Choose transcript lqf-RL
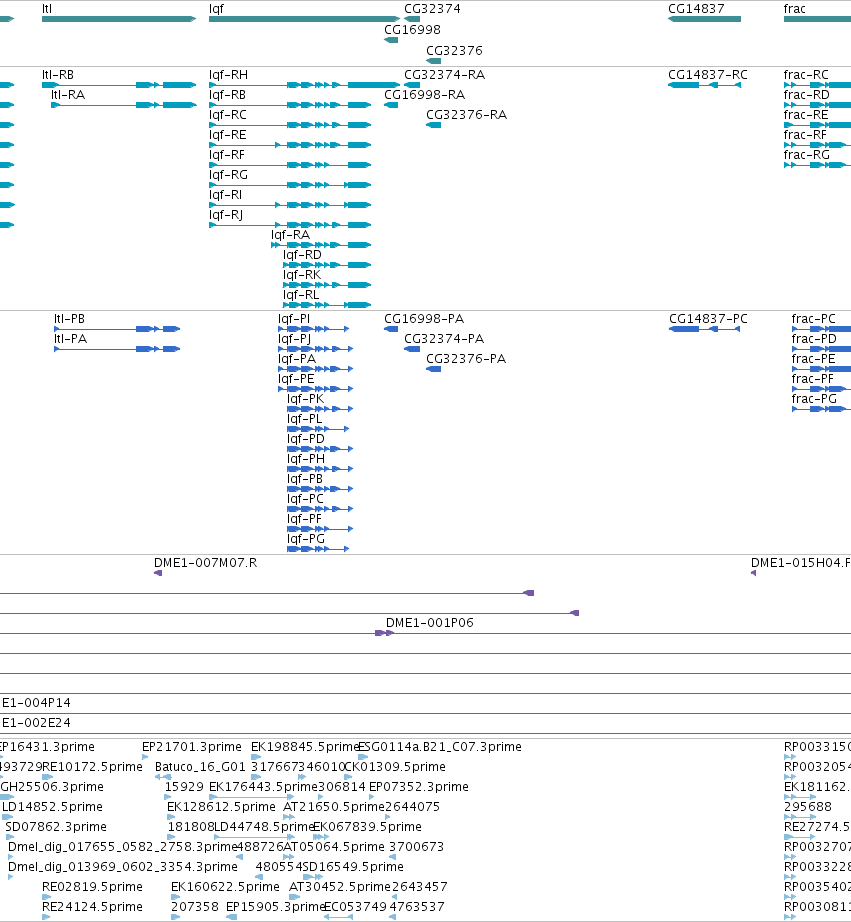 click(x=301, y=295)
